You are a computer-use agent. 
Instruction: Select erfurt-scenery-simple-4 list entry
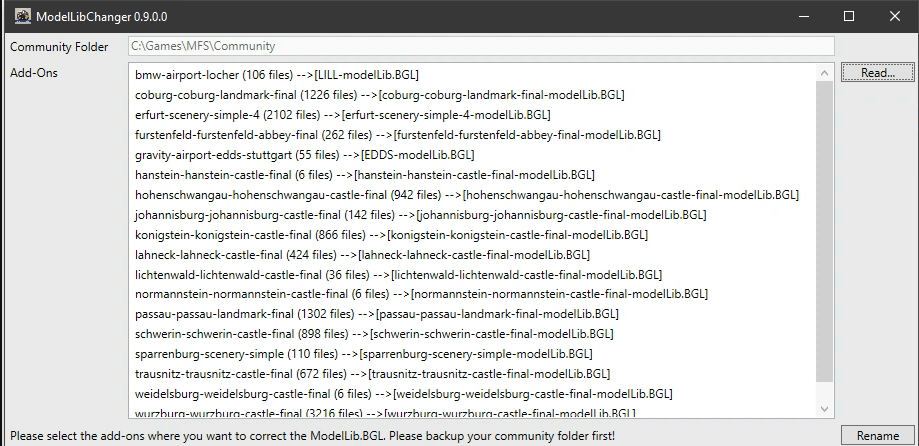[x=342, y=115]
